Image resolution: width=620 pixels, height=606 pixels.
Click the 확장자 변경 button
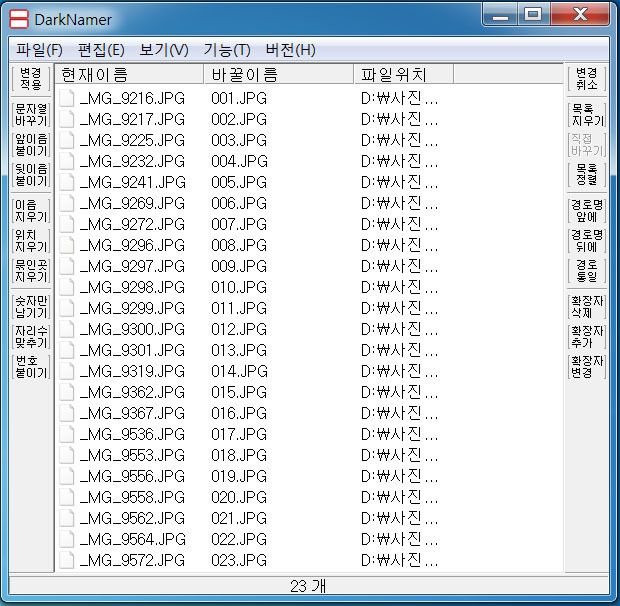tap(587, 367)
